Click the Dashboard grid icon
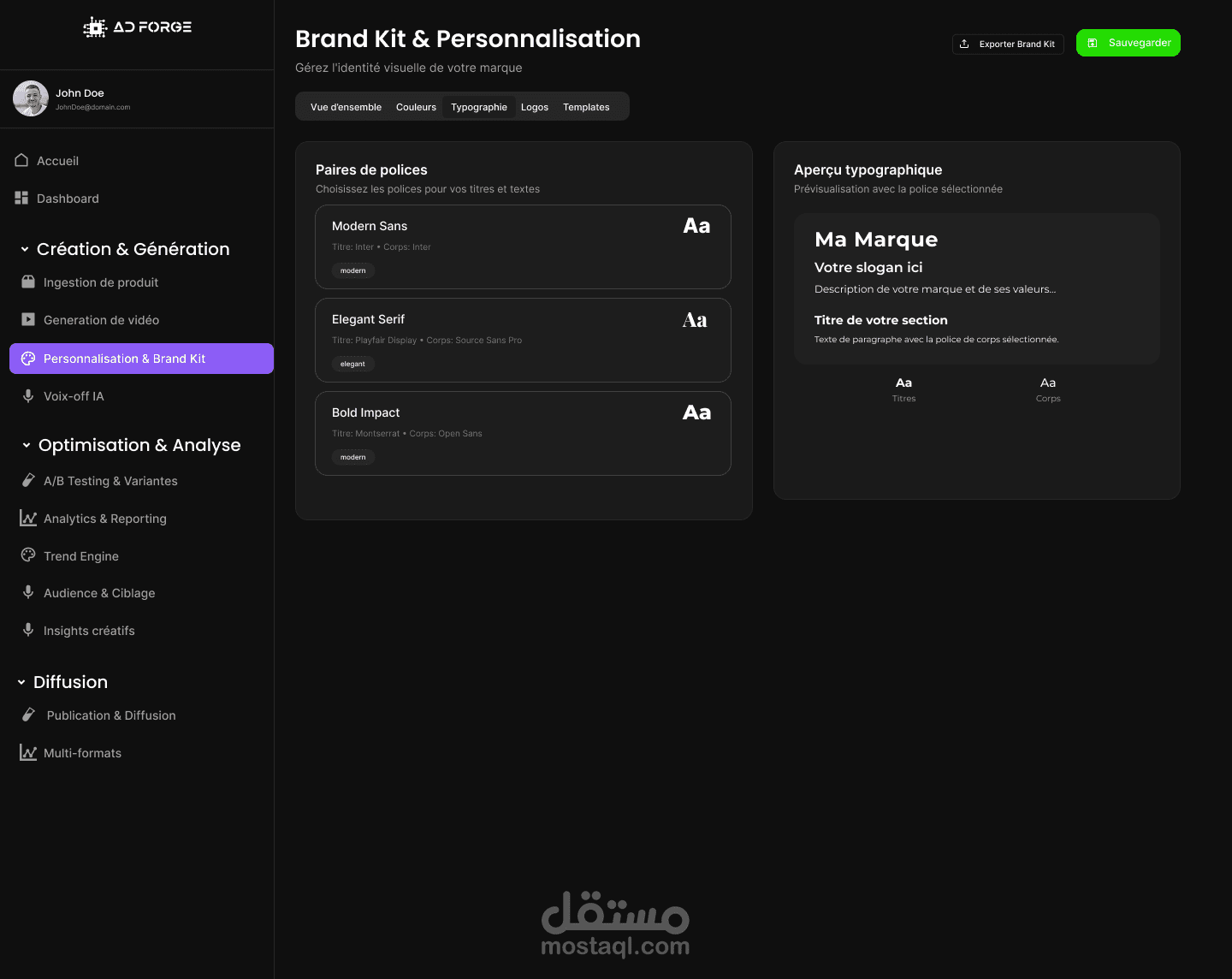Image resolution: width=1232 pixels, height=979 pixels. pyautogui.click(x=21, y=199)
